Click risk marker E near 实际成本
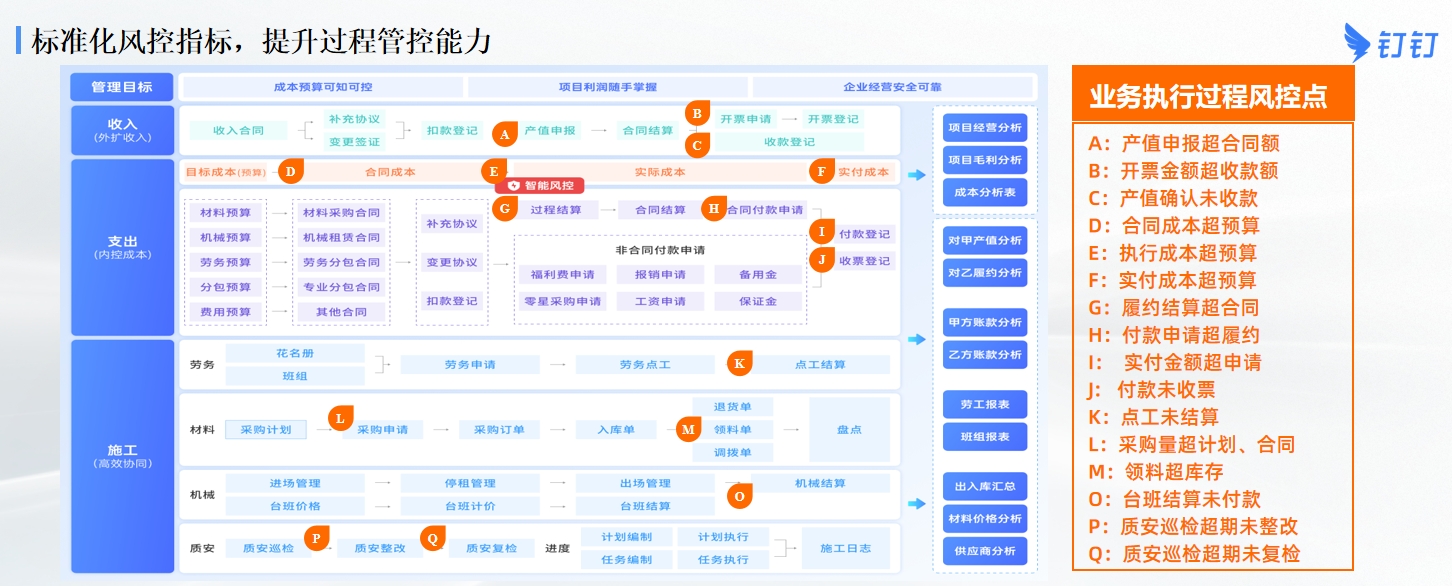The image size is (1452, 586). (493, 171)
